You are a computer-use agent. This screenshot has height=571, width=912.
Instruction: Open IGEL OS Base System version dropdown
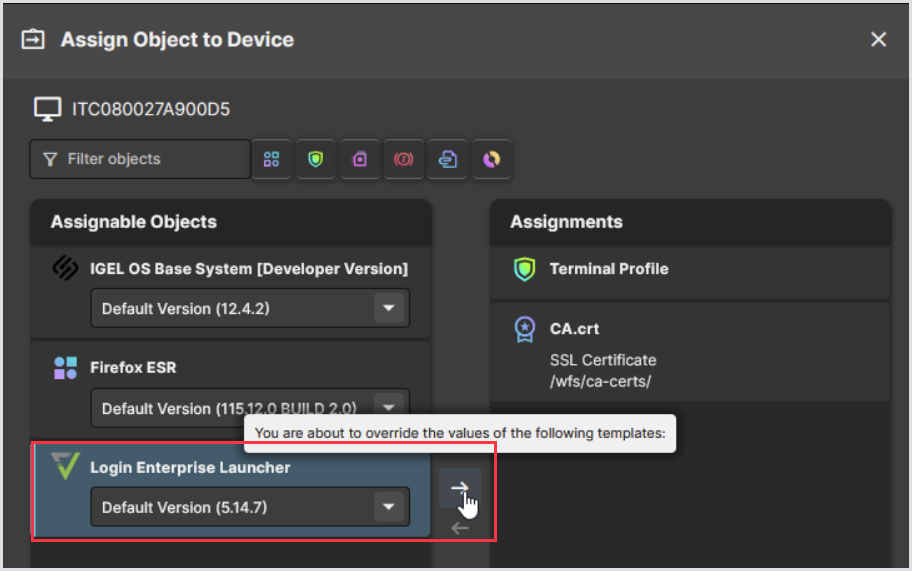(389, 309)
